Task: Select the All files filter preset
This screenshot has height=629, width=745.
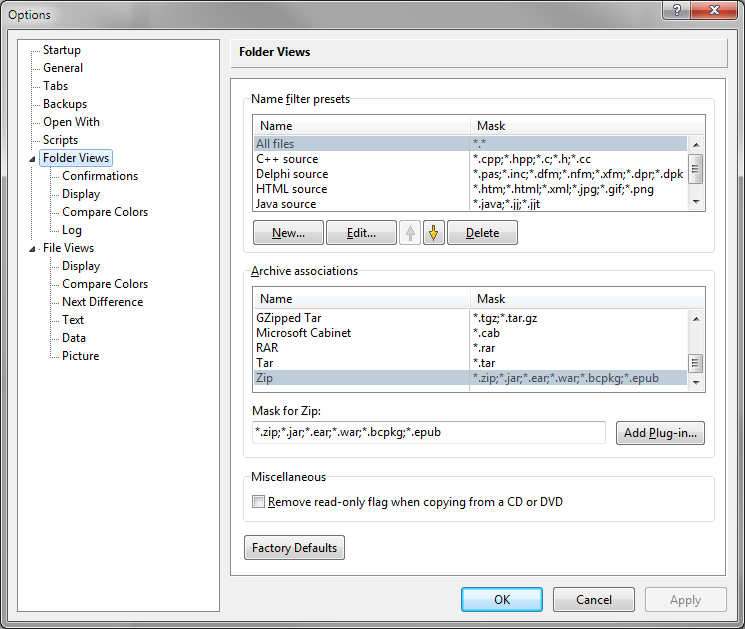Action: pyautogui.click(x=470, y=143)
